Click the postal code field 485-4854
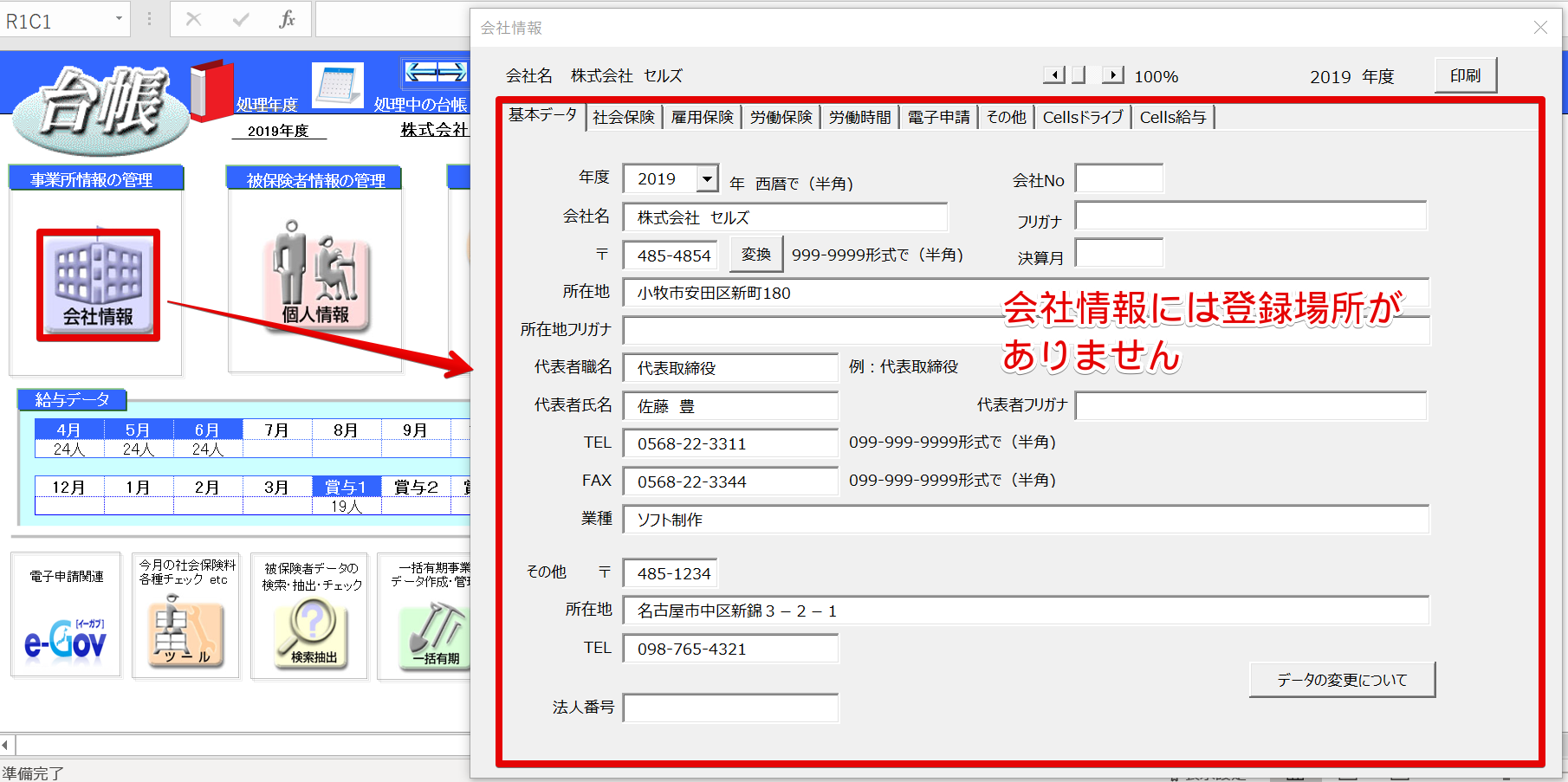Screen dimensions: 1568x782 pyautogui.click(x=670, y=255)
